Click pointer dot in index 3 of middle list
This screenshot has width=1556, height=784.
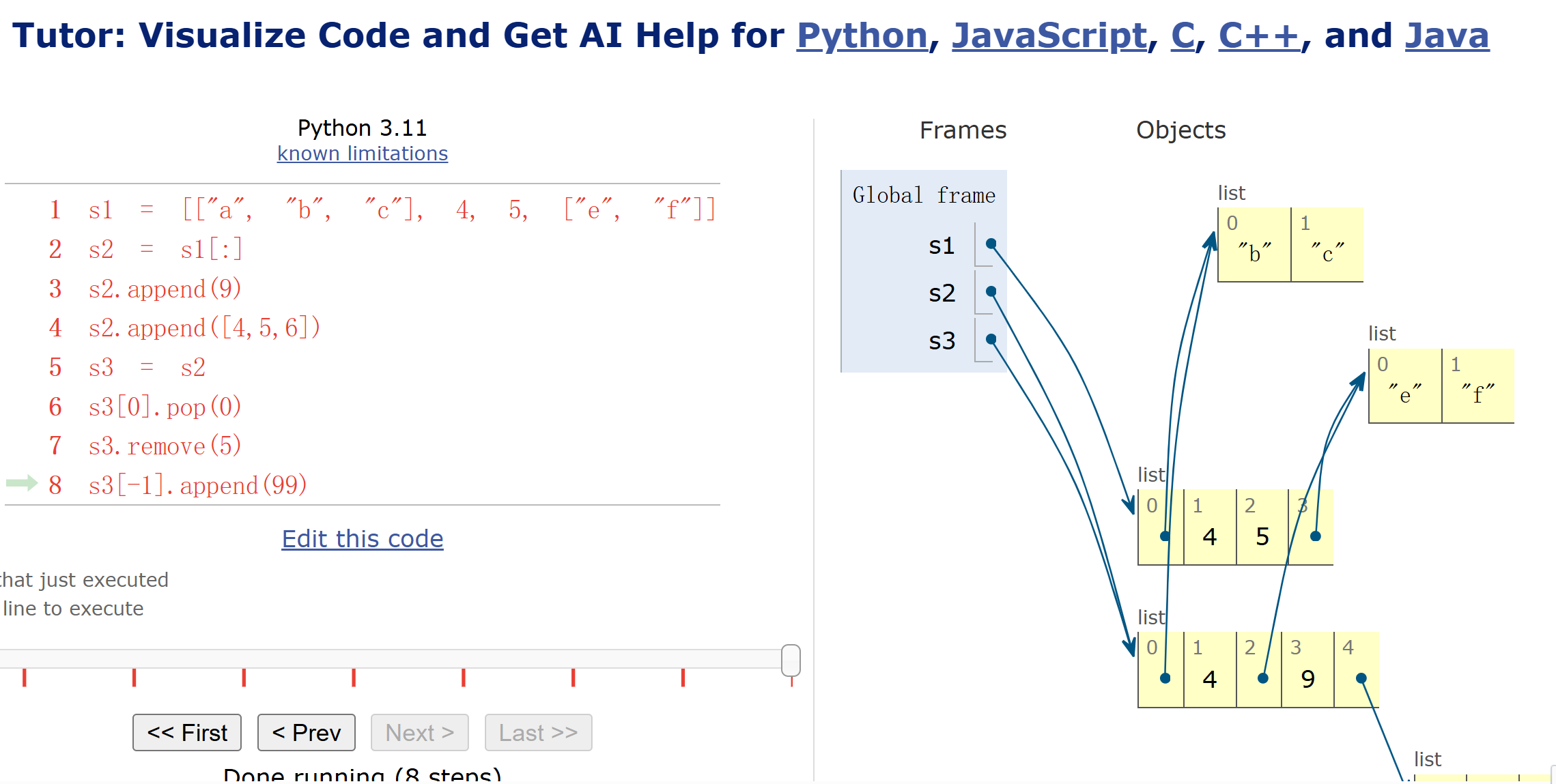[x=1316, y=536]
